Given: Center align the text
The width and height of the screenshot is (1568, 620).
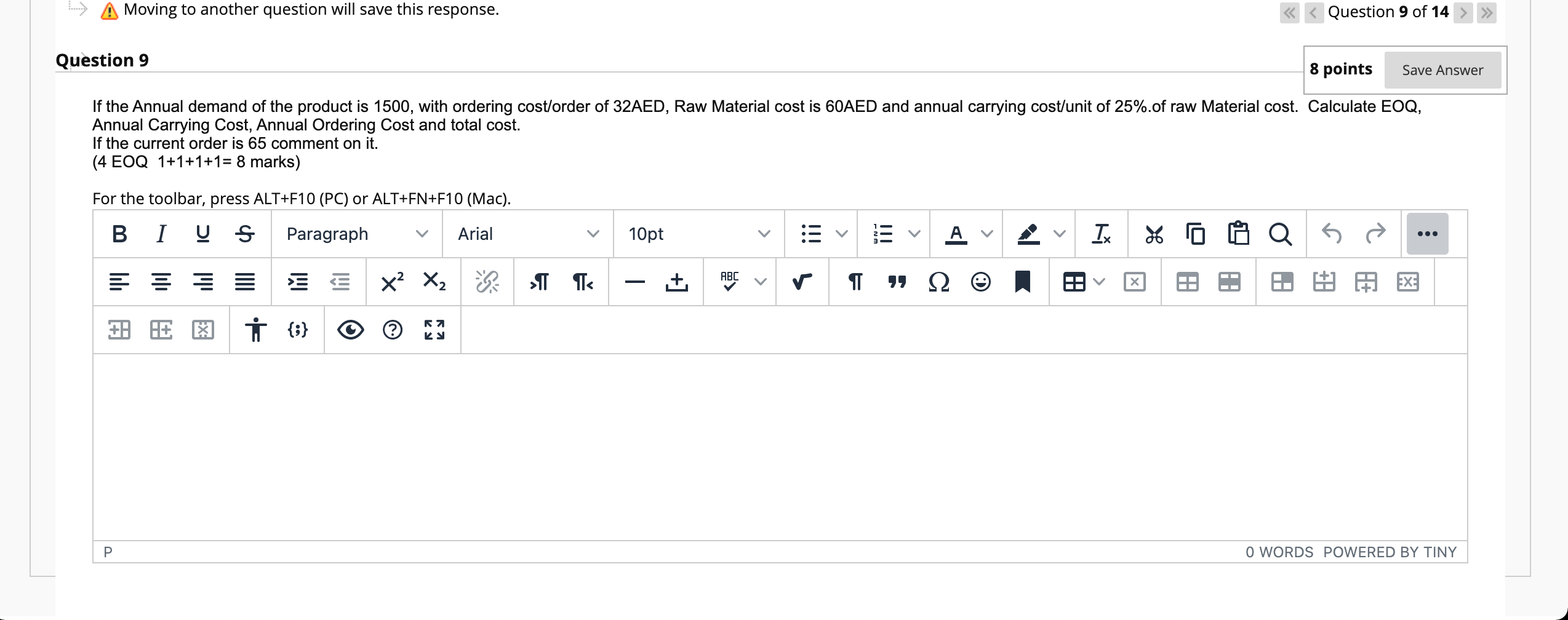Looking at the screenshot, I should click(161, 282).
